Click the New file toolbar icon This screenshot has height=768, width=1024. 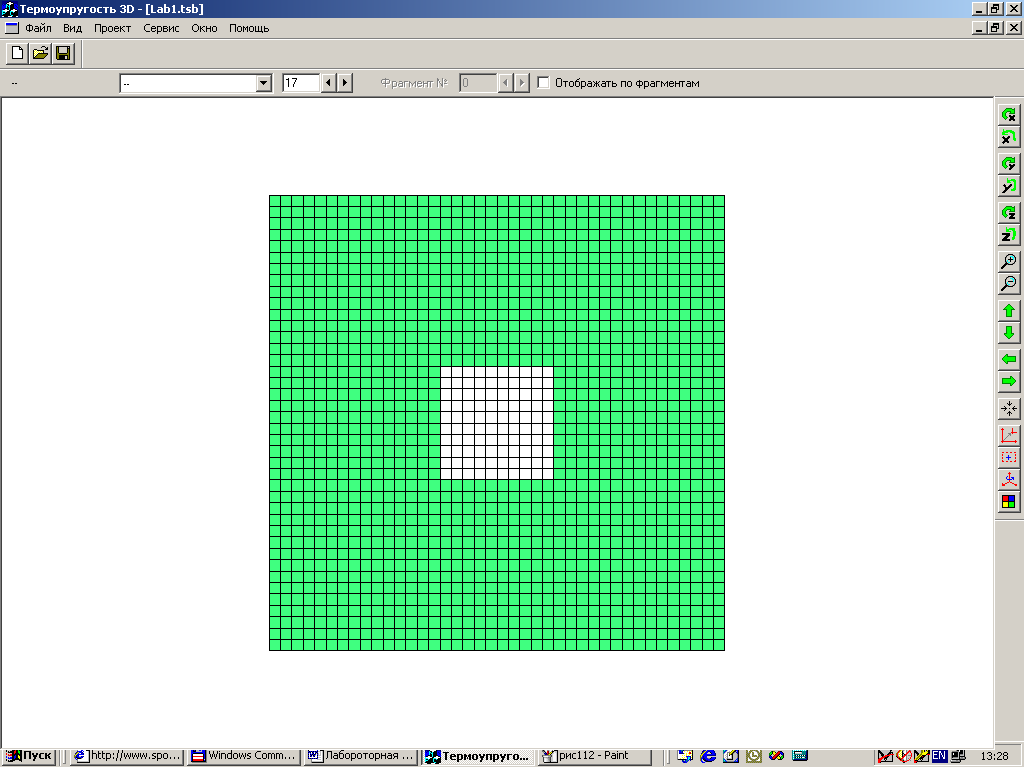tap(18, 54)
